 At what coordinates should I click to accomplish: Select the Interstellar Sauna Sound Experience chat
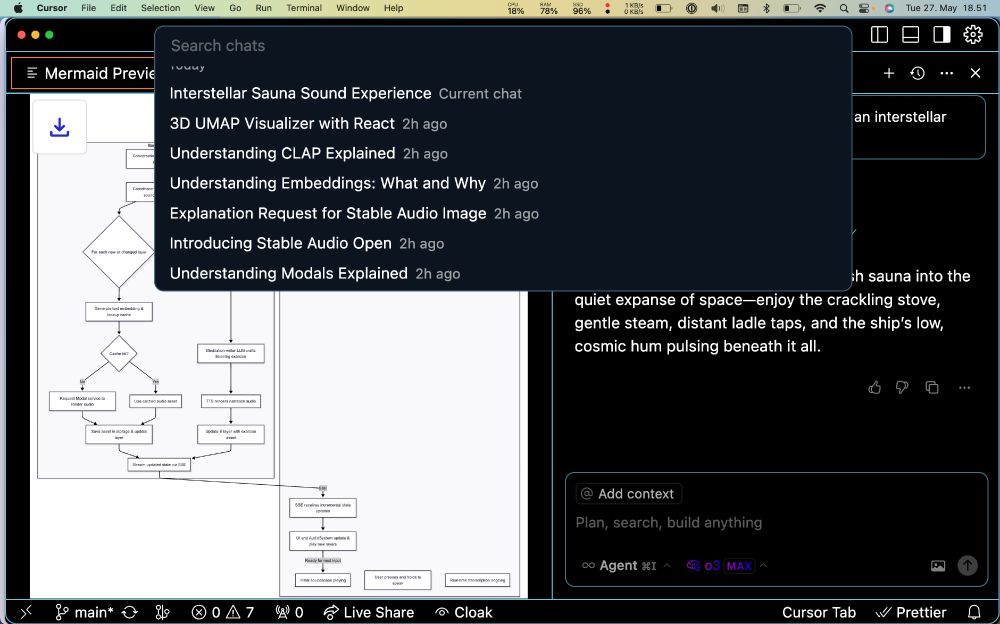[x=503, y=93]
